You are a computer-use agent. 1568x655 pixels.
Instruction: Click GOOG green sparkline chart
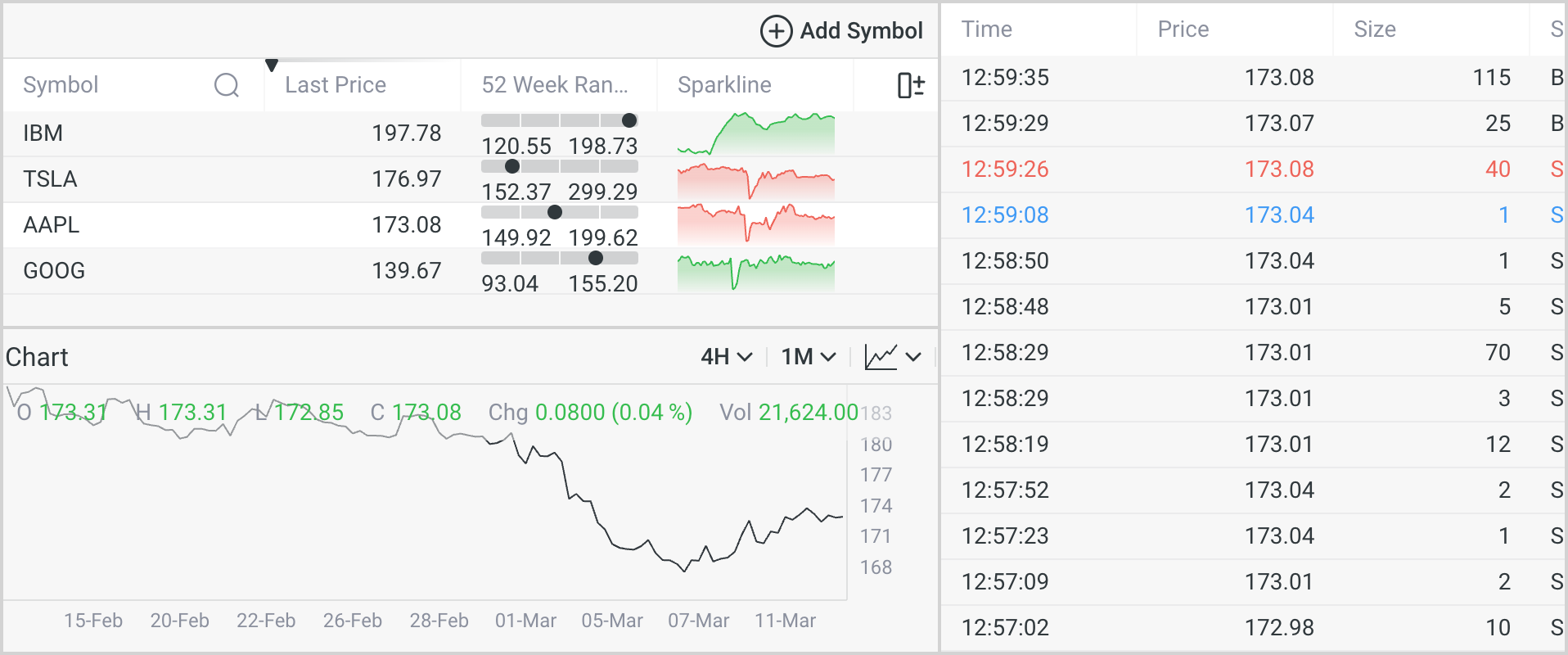(x=756, y=273)
